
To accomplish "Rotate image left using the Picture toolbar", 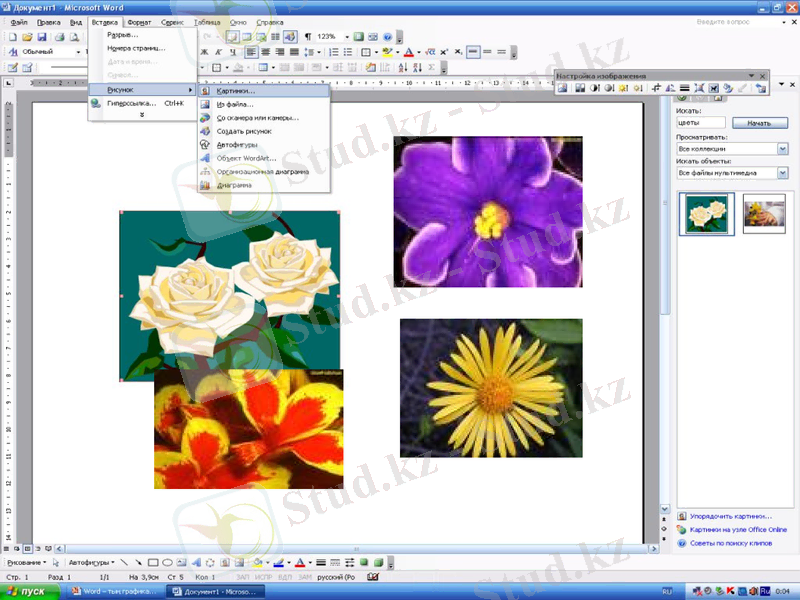I will [x=669, y=89].
